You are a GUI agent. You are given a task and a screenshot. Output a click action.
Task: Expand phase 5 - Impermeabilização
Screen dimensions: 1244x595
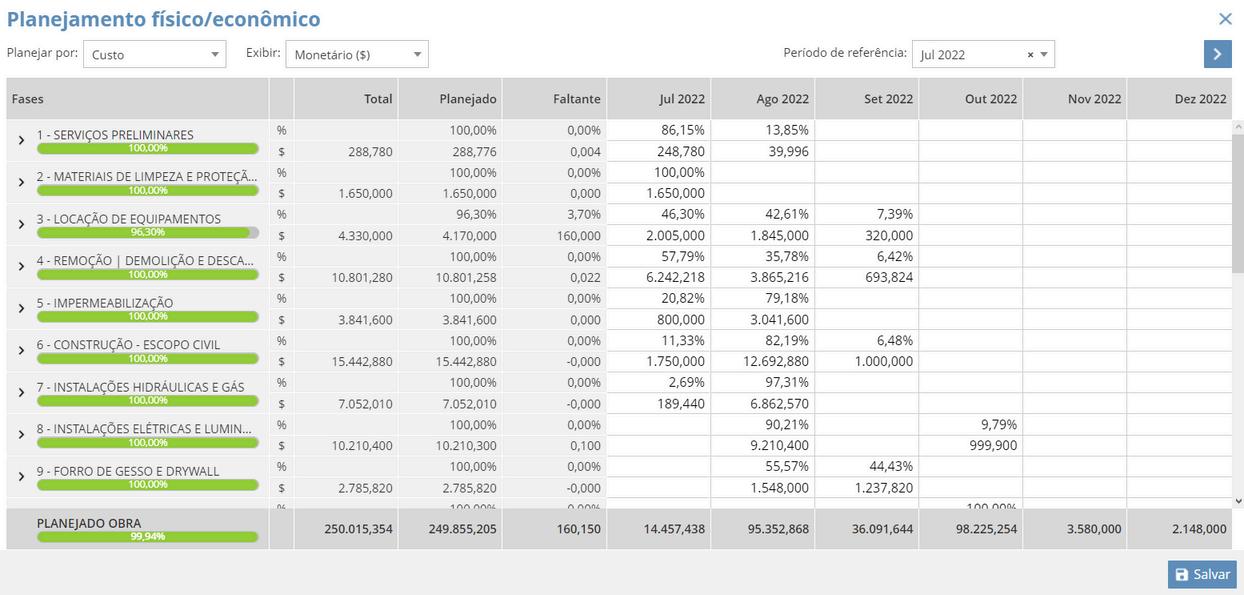tap(21, 309)
